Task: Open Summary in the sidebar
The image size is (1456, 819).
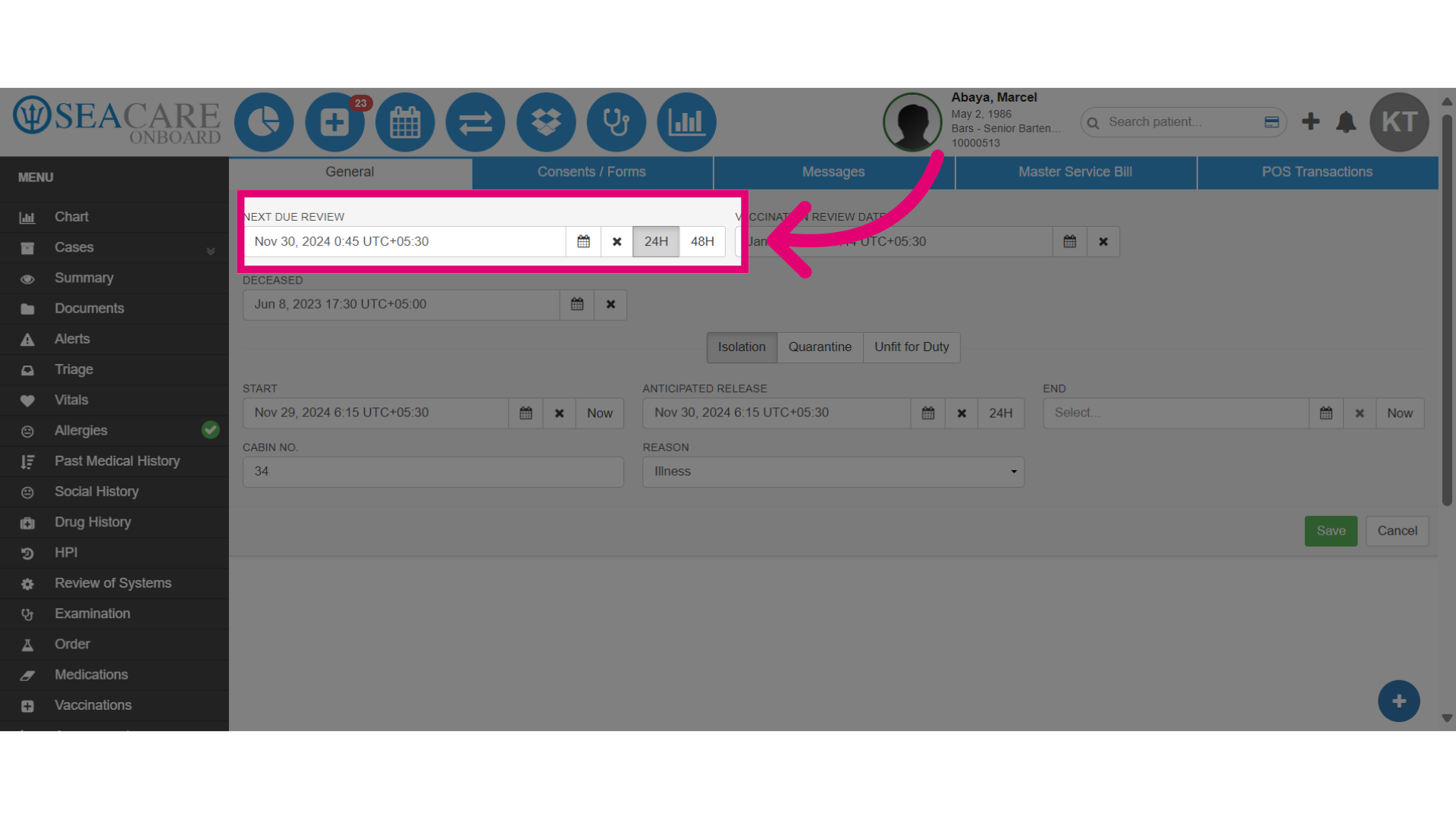Action: pyautogui.click(x=114, y=278)
